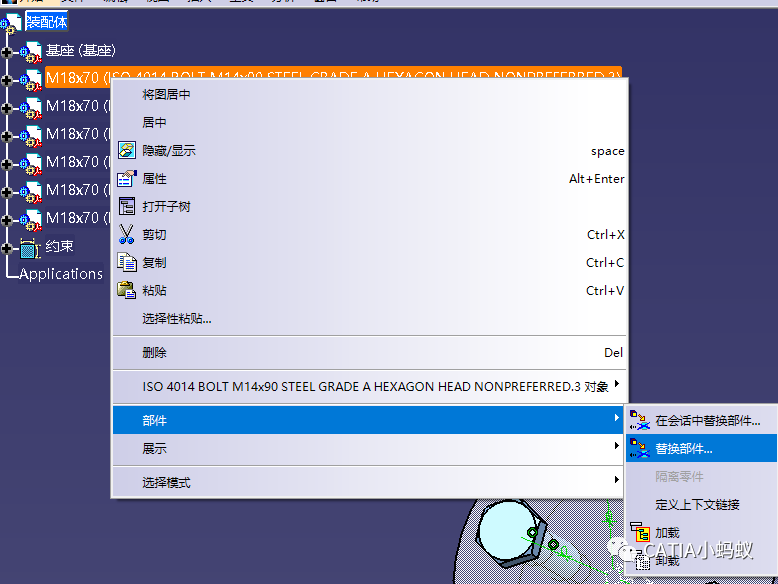The width and height of the screenshot is (778, 584).
Task: Choose 居中 in context menu
Action: (x=370, y=122)
